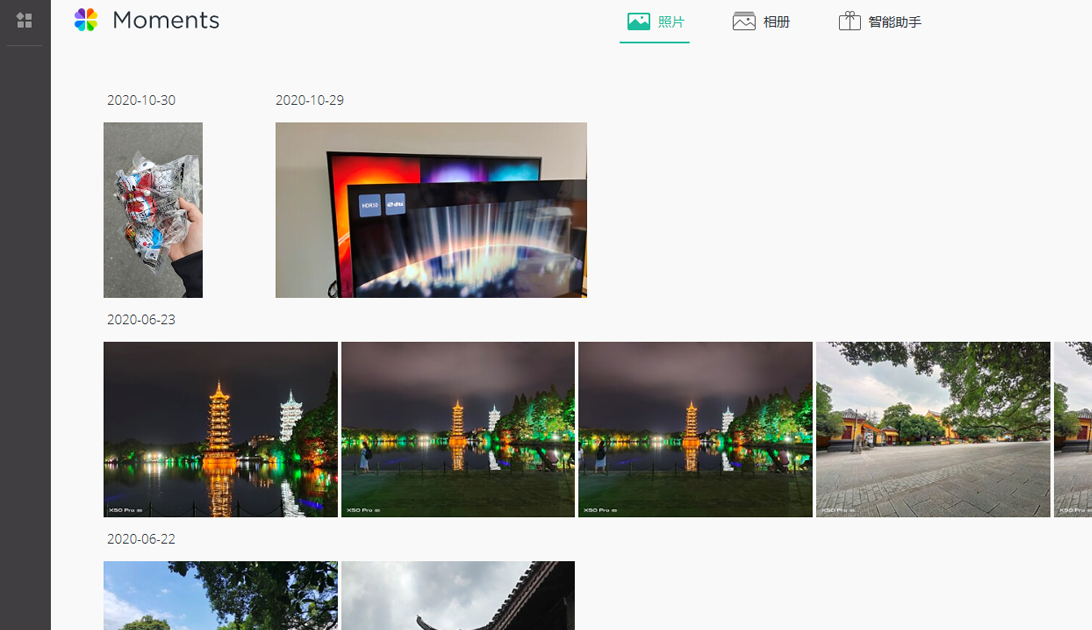
Task: Switch to the 相册 tab
Action: tap(761, 22)
